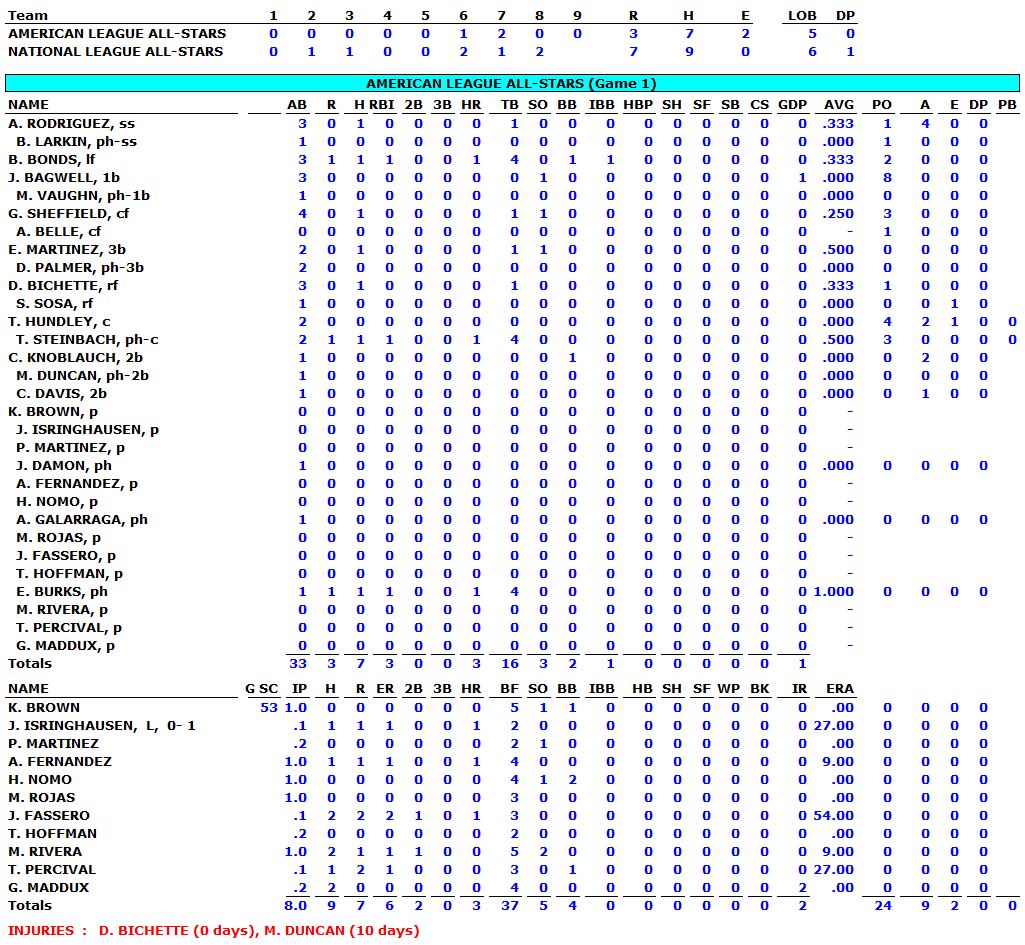Select M. RIVERA in pitching table
The width and height of the screenshot is (1025, 945).
pyautogui.click(x=45, y=852)
